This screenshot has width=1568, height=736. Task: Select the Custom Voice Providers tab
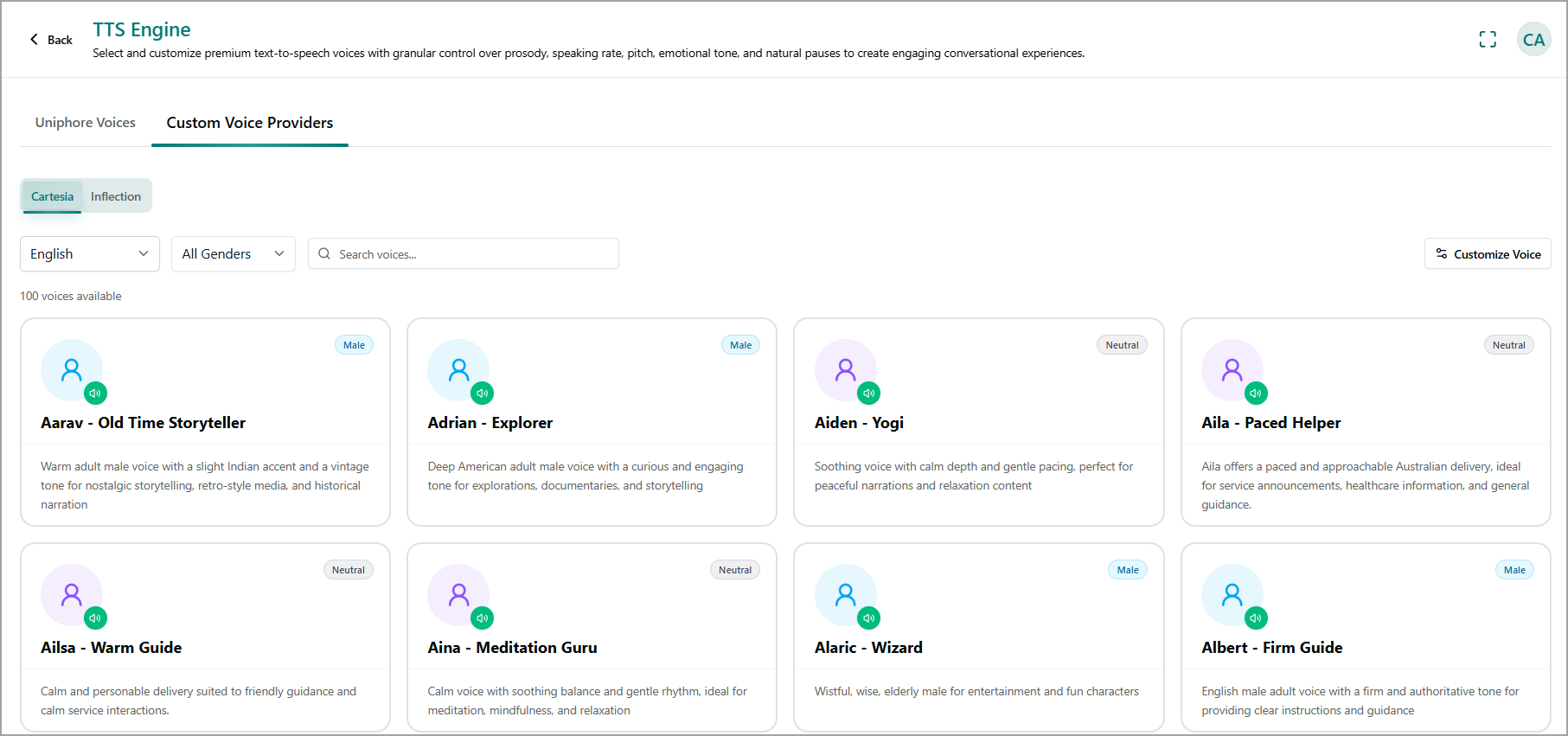250,123
